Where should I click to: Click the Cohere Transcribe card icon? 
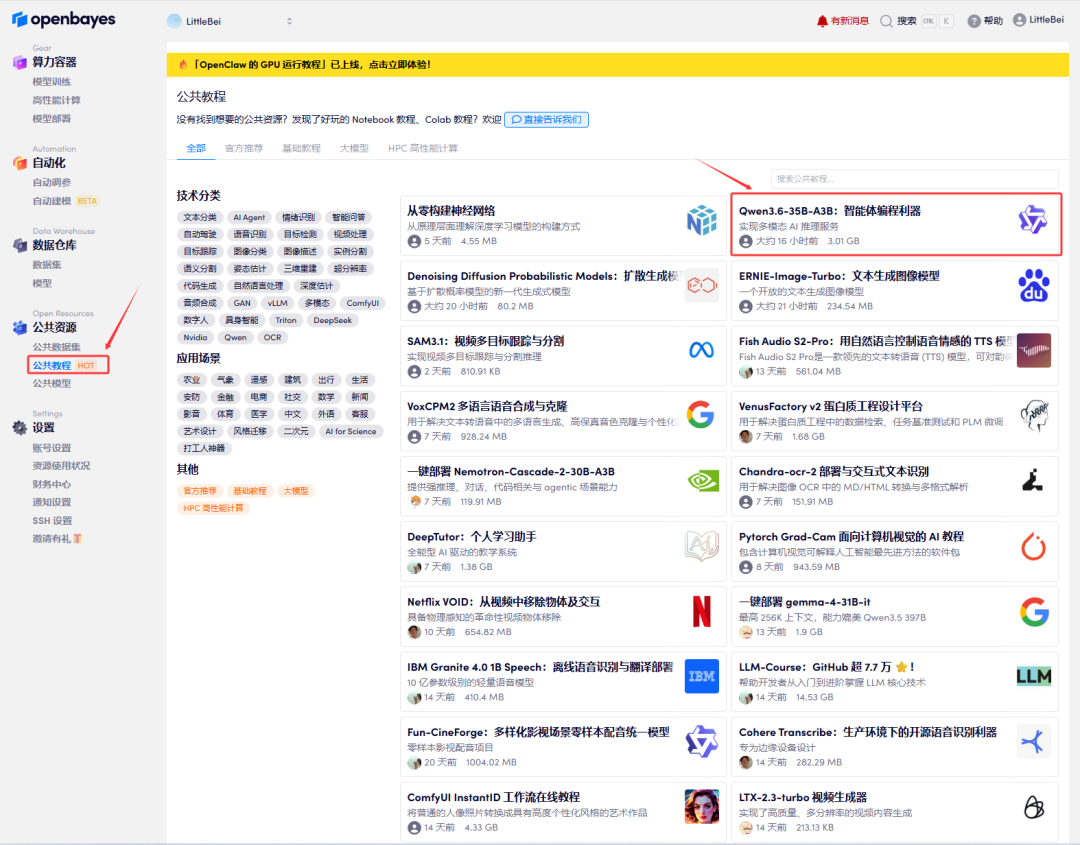tap(1033, 742)
